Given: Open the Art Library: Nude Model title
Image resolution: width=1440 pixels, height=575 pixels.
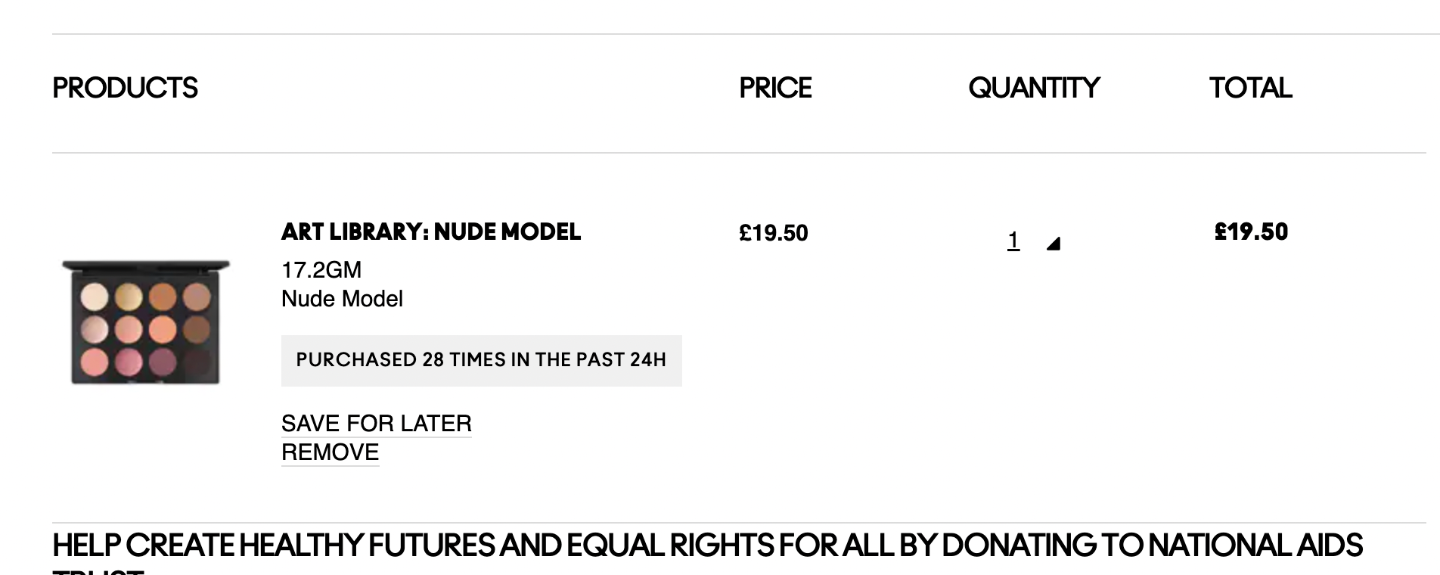Looking at the screenshot, I should pyautogui.click(x=431, y=232).
